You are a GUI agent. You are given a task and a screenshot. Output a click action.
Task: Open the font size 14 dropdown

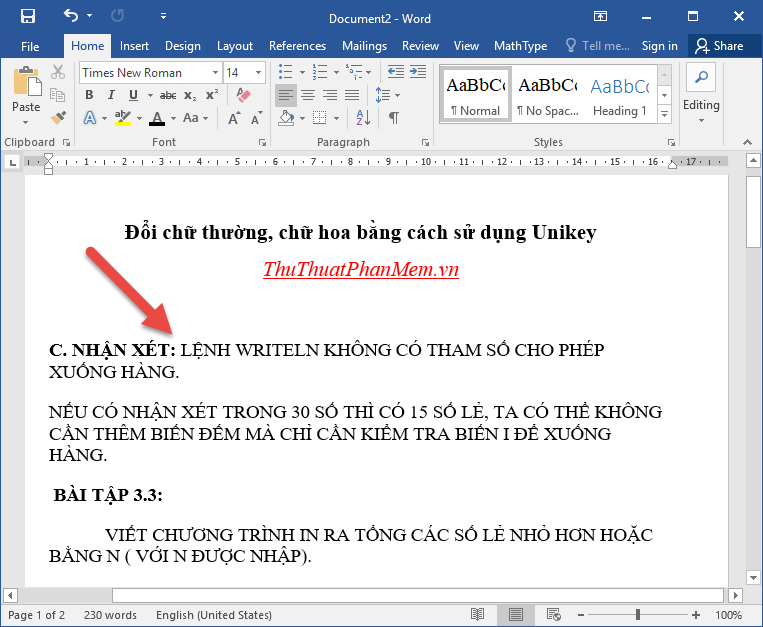(258, 73)
